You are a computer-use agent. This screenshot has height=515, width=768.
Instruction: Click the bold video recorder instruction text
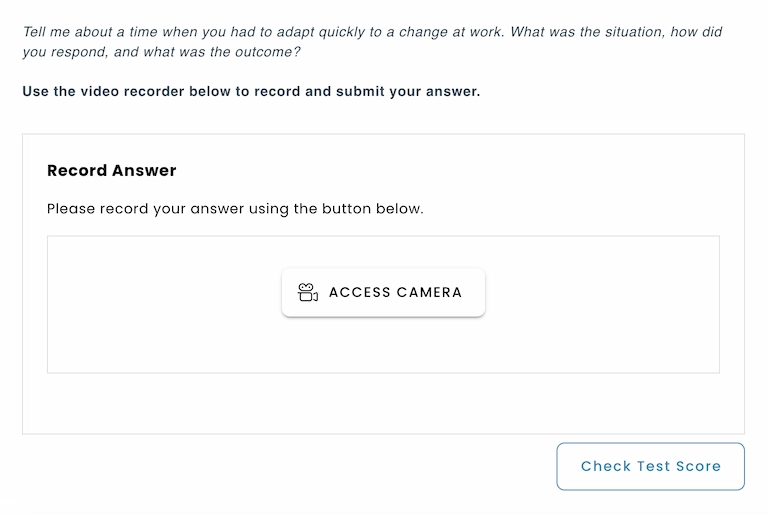[x=251, y=92]
